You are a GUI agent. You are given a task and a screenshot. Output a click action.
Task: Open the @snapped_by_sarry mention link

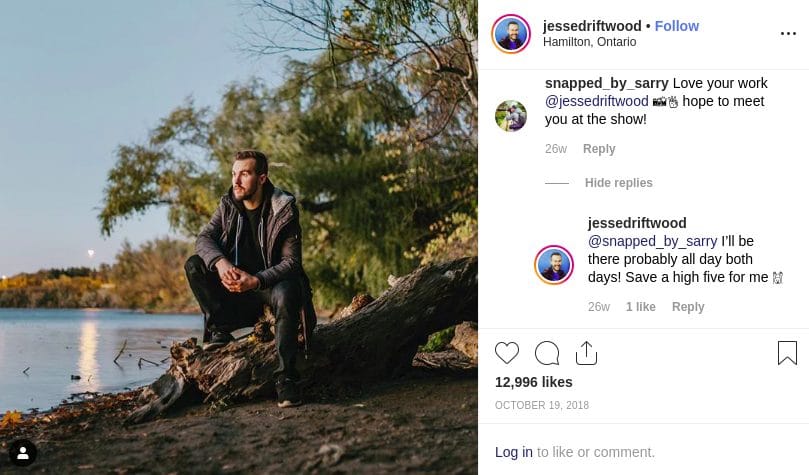point(652,241)
